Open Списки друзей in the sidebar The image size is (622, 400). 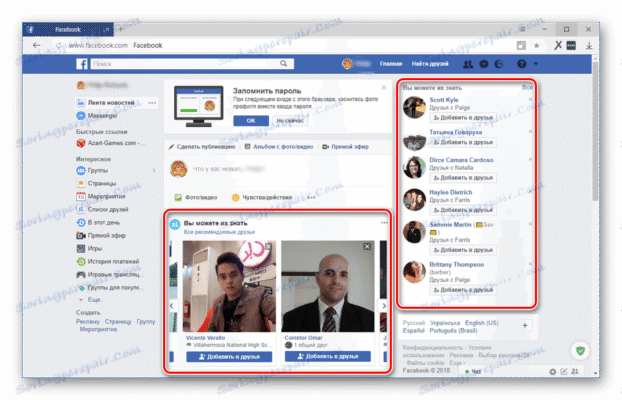click(x=108, y=210)
